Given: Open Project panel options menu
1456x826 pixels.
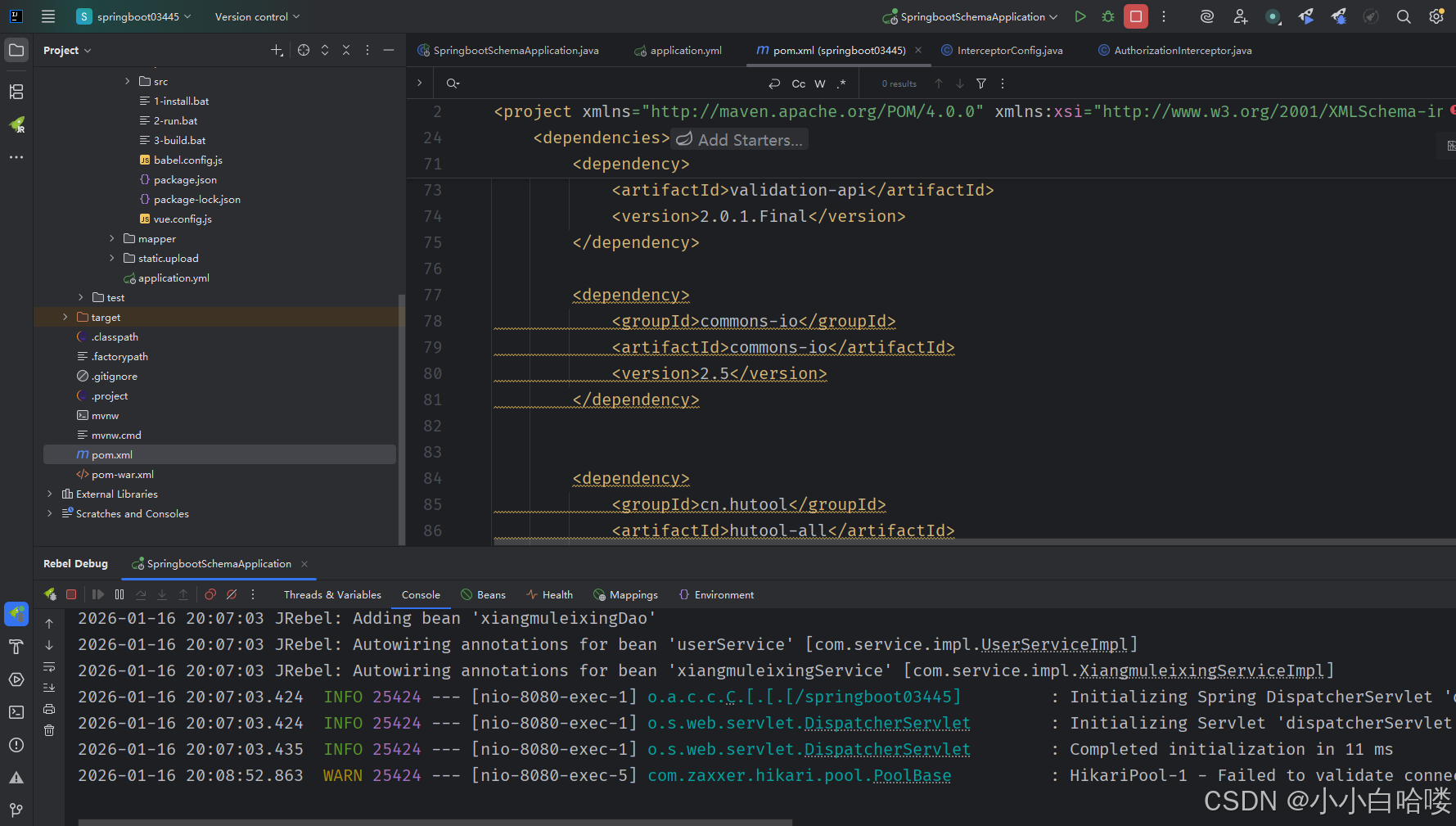Looking at the screenshot, I should point(367,50).
